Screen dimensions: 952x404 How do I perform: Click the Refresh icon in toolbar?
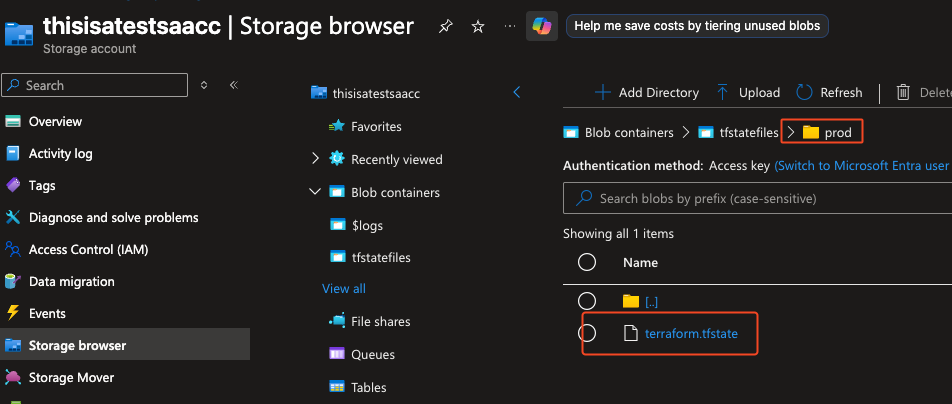click(x=804, y=92)
